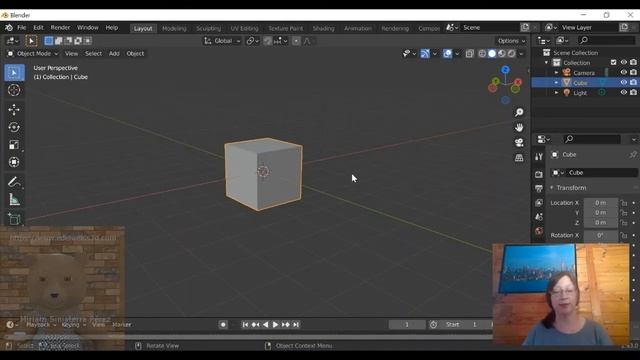Open the Global orientation dropdown

(x=222, y=41)
